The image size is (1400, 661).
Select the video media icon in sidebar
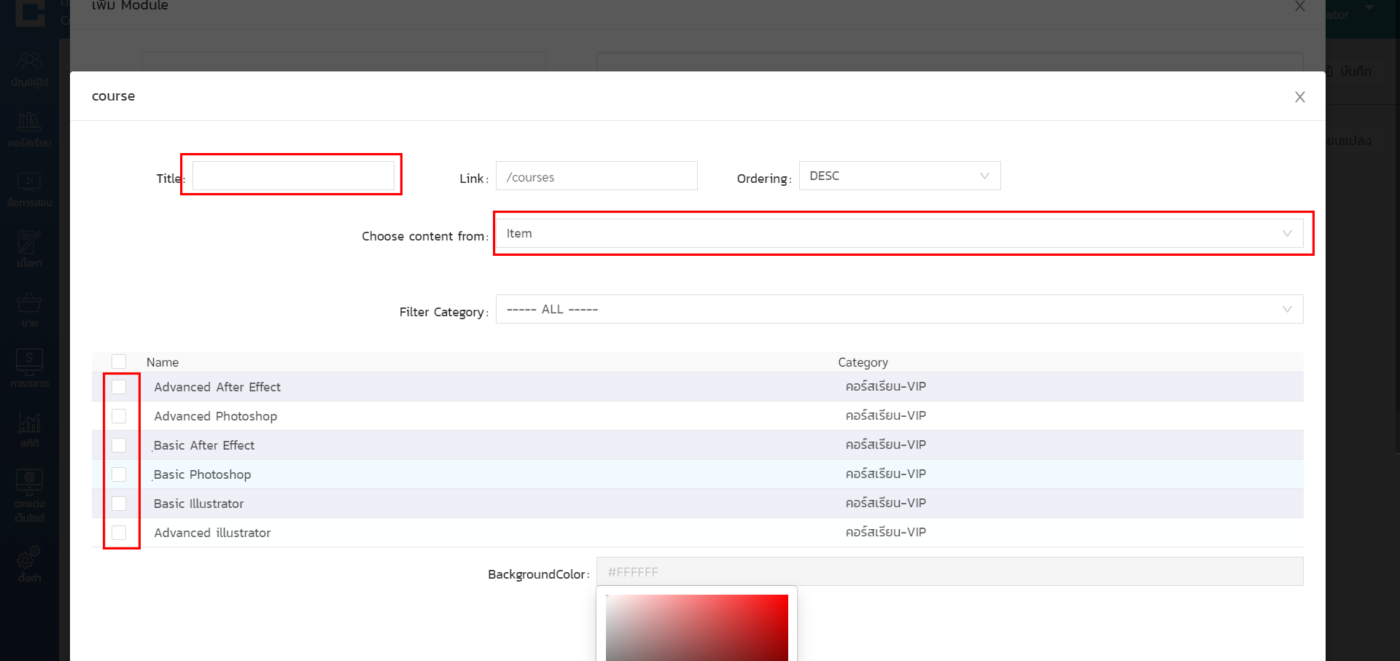[x=29, y=183]
